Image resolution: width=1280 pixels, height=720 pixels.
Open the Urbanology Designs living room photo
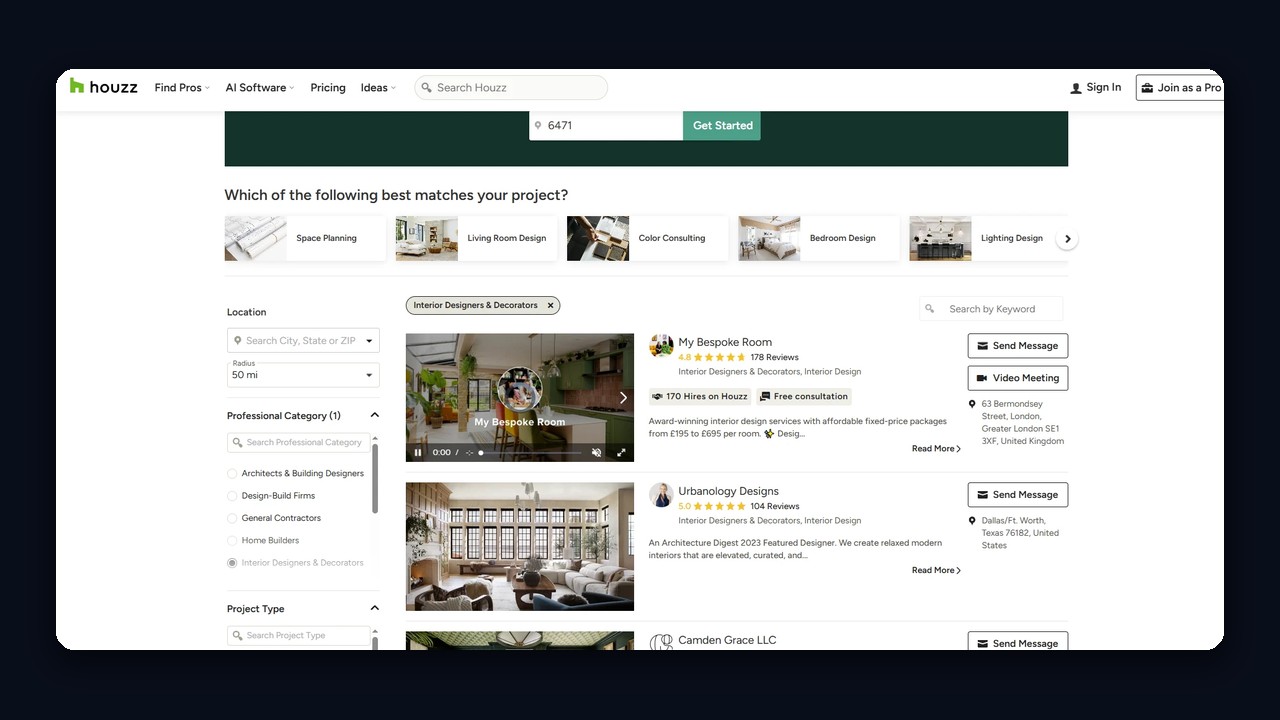[520, 546]
